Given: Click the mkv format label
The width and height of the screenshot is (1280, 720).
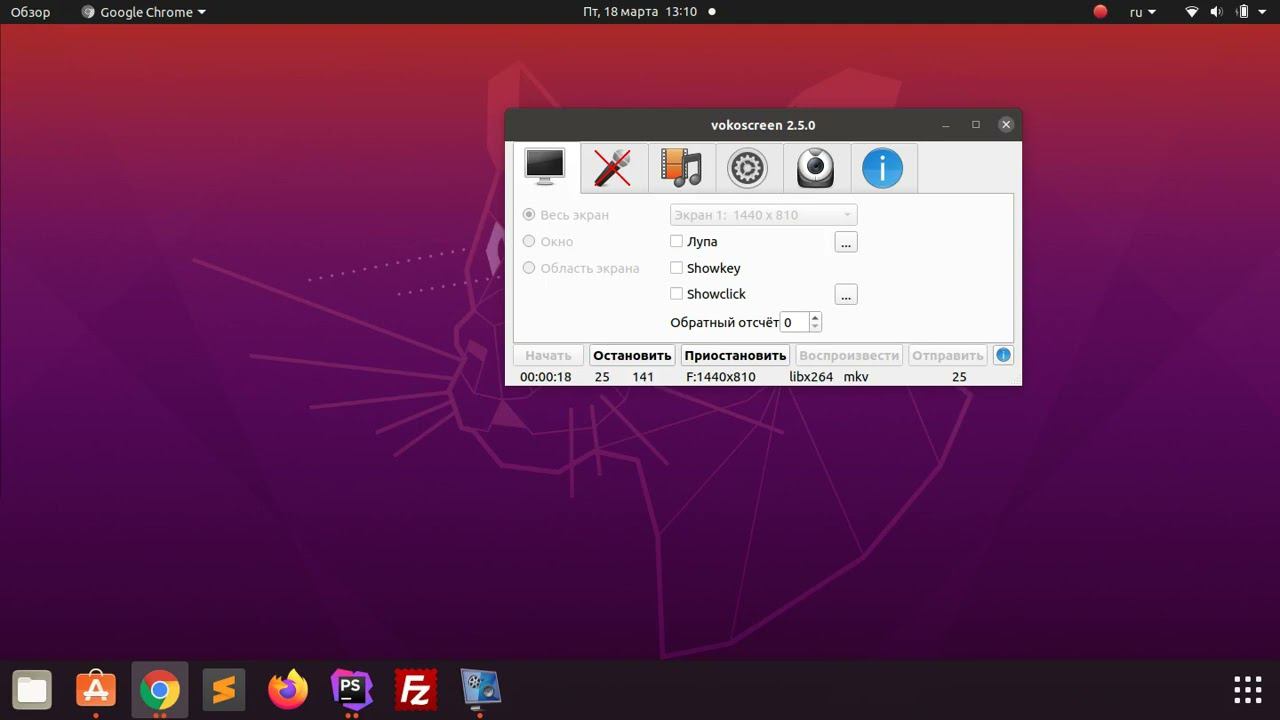Looking at the screenshot, I should click(x=856, y=377).
